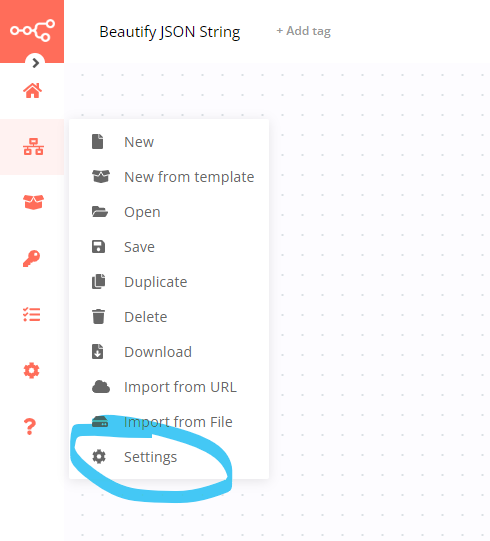This screenshot has width=490, height=541.
Task: Choose Duplicate in the workflow menu
Action: [169, 282]
